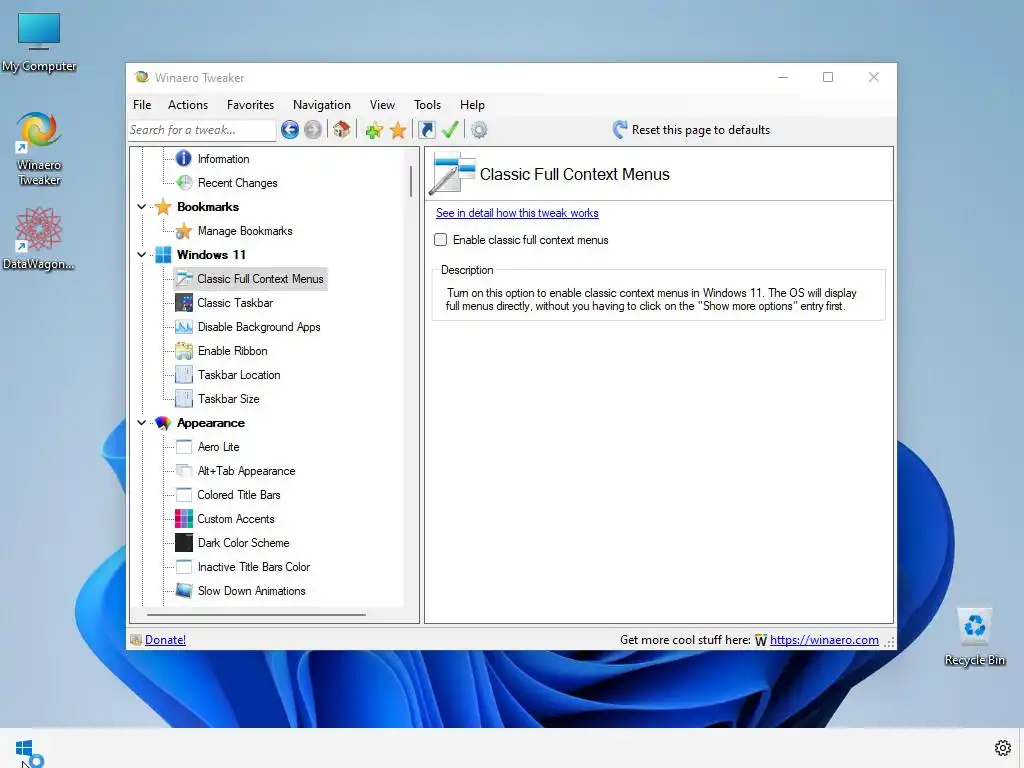This screenshot has height=768, width=1024.
Task: Click the Taskbar Size icon
Action: (184, 398)
